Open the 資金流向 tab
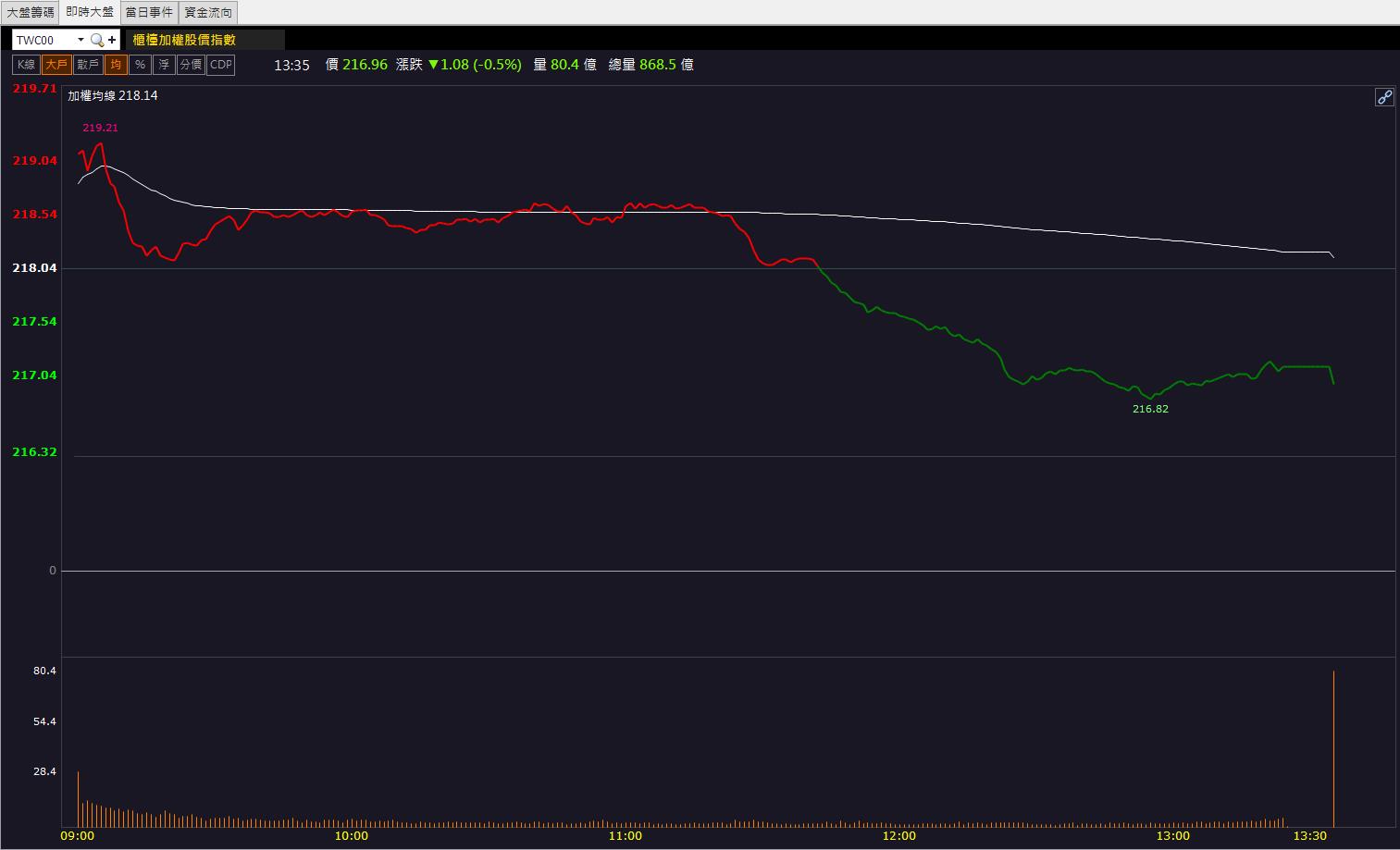 point(208,12)
